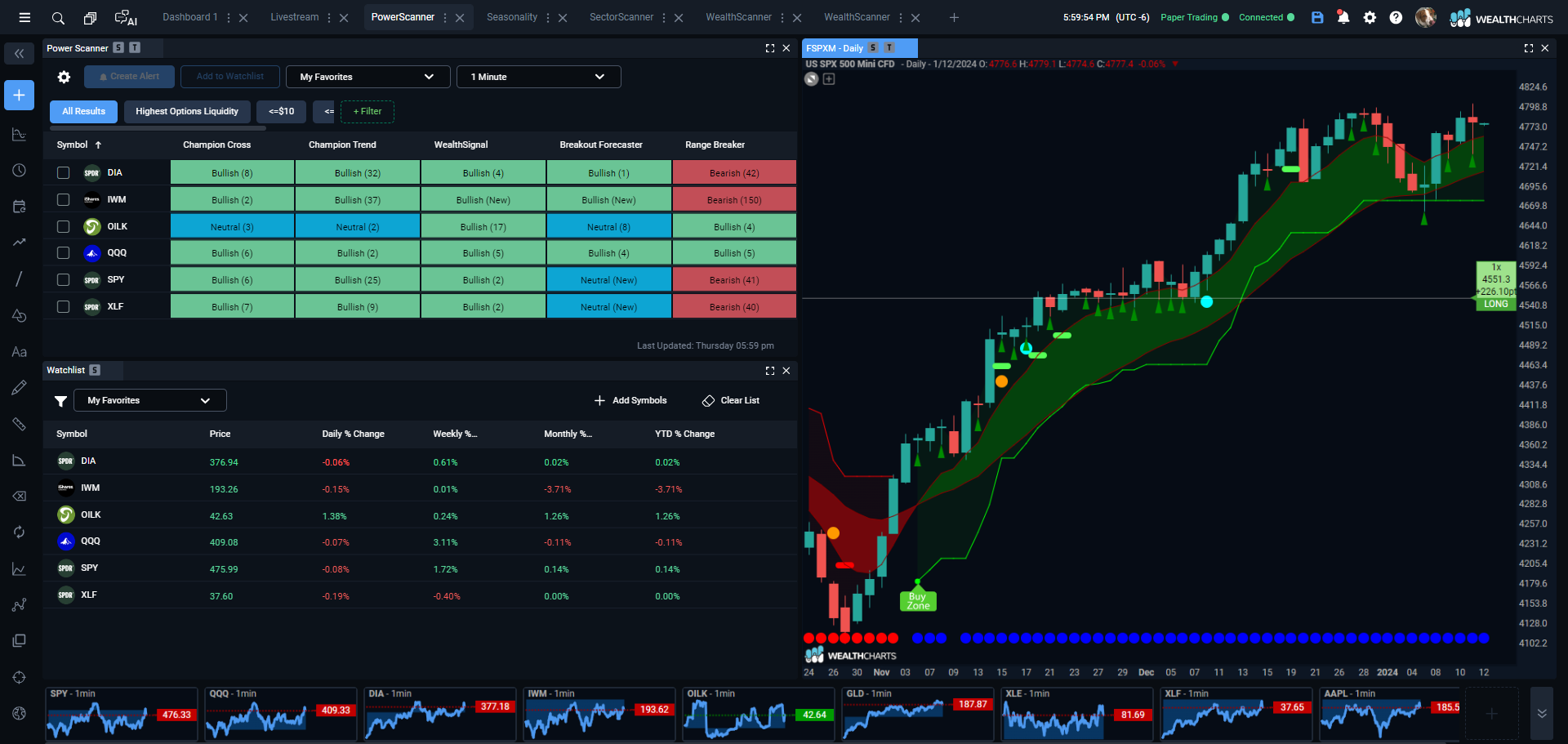The image size is (1568, 744).
Task: Click Add to Watchlist button
Action: coord(230,77)
